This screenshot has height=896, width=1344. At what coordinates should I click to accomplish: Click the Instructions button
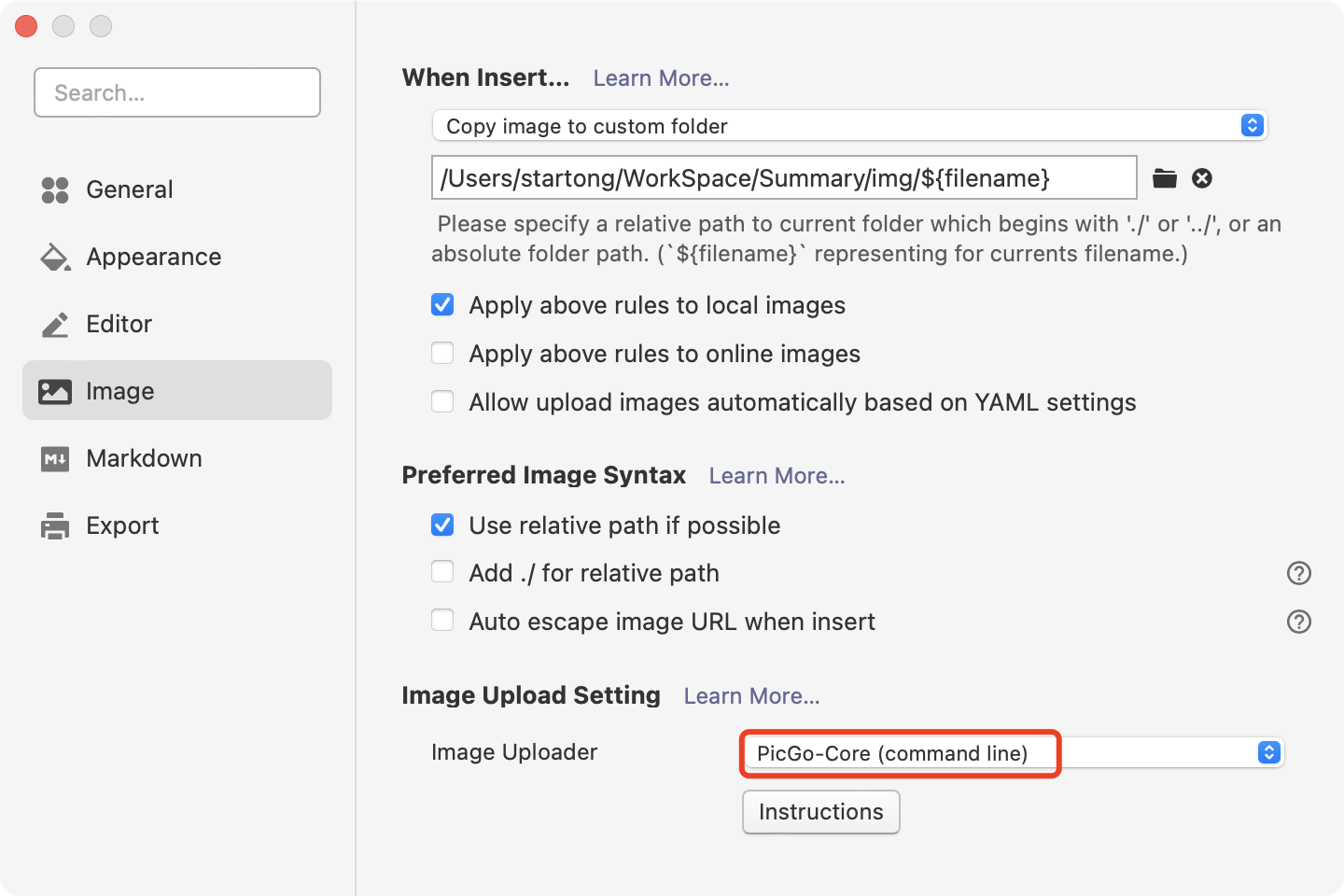pos(821,812)
